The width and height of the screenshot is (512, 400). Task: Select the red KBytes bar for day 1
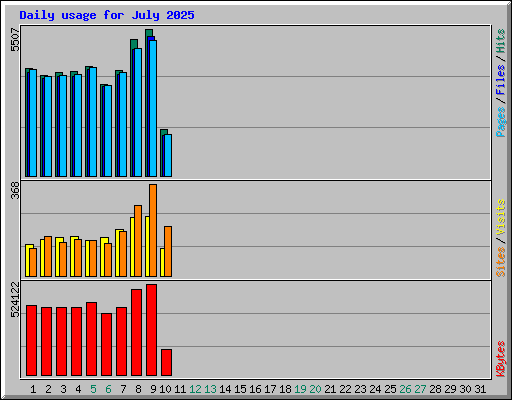31,341
